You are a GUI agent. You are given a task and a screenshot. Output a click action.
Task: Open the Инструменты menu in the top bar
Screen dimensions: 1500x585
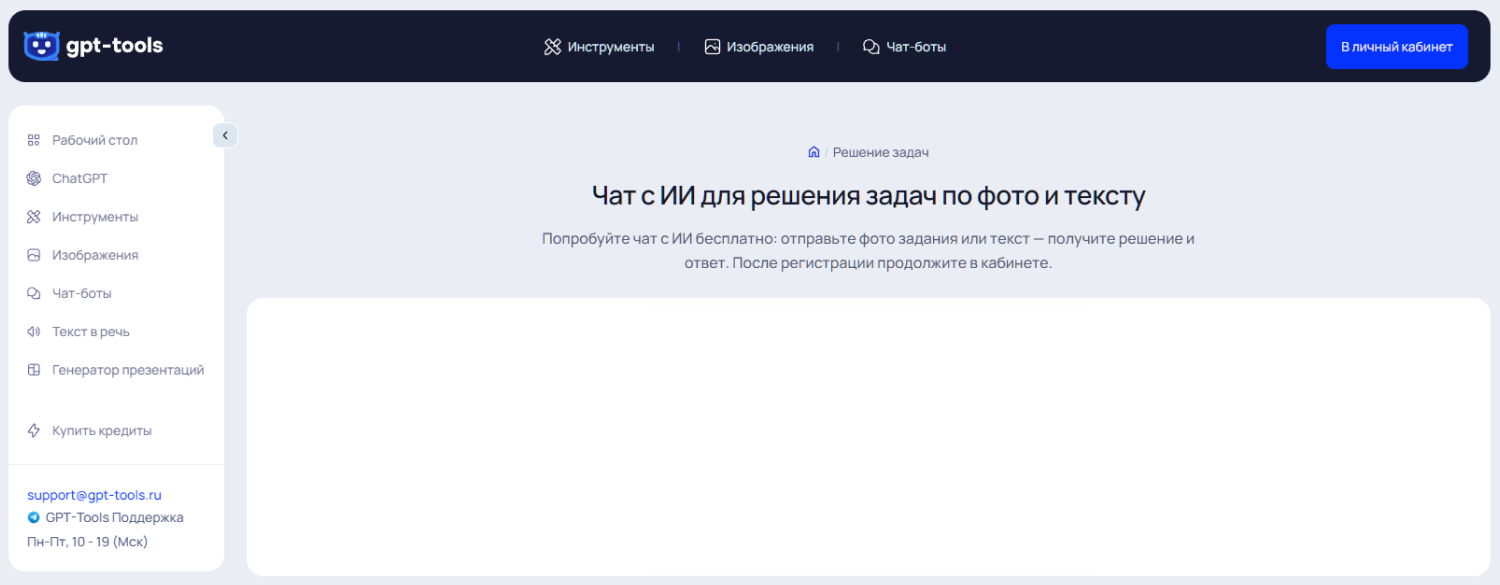click(600, 46)
